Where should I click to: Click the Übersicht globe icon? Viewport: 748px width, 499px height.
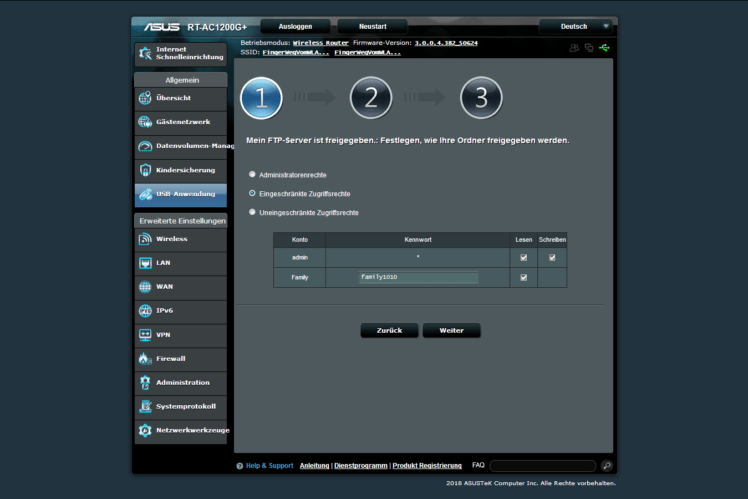pyautogui.click(x=145, y=98)
